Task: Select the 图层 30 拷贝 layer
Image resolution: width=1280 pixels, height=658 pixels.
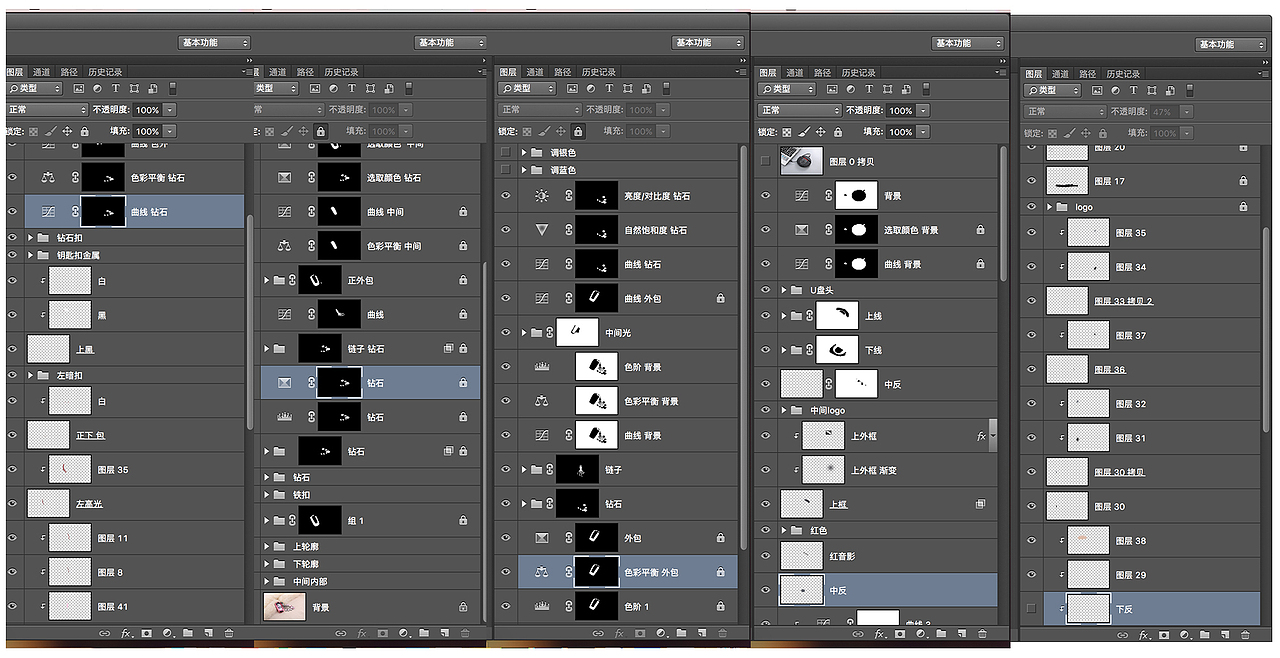Action: pyautogui.click(x=1120, y=472)
